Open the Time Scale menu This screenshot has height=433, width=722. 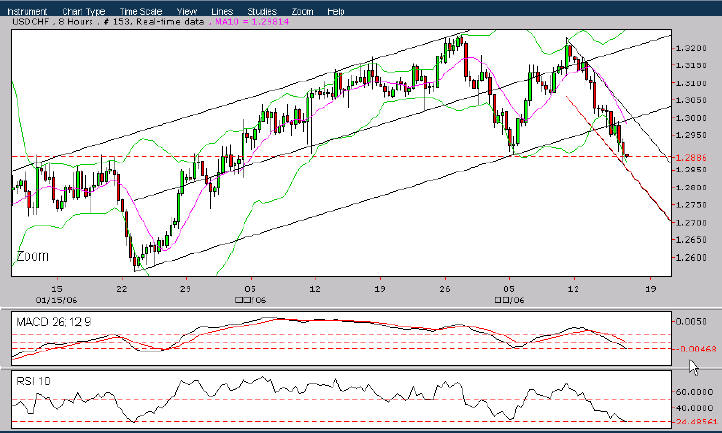click(141, 12)
